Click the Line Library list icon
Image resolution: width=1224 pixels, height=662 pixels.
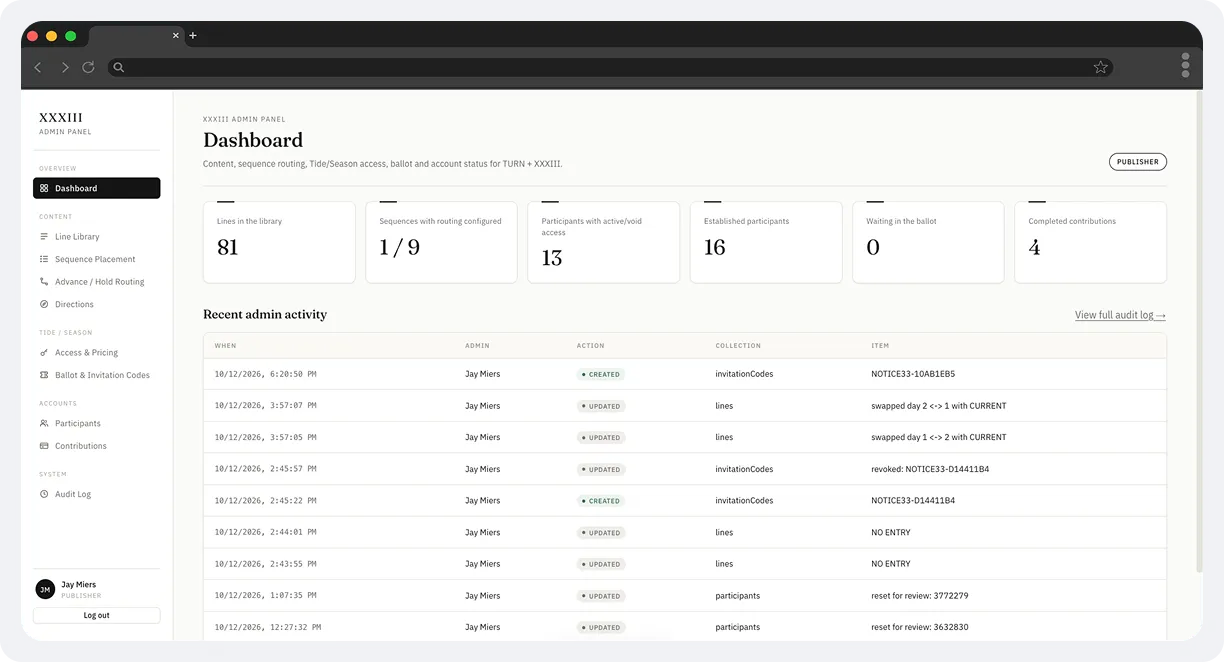(44, 237)
